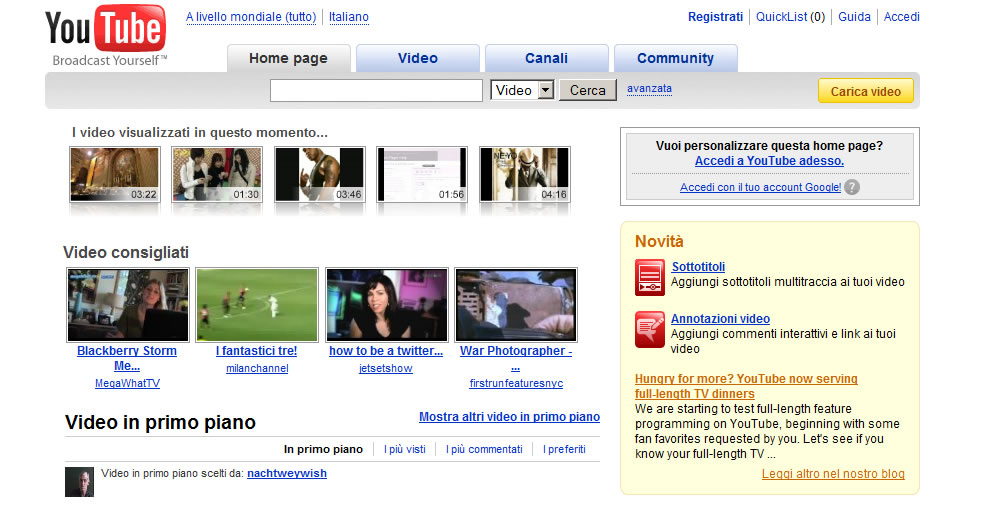
Task: Open the MegaWhatTV channel link
Action: pos(127,383)
